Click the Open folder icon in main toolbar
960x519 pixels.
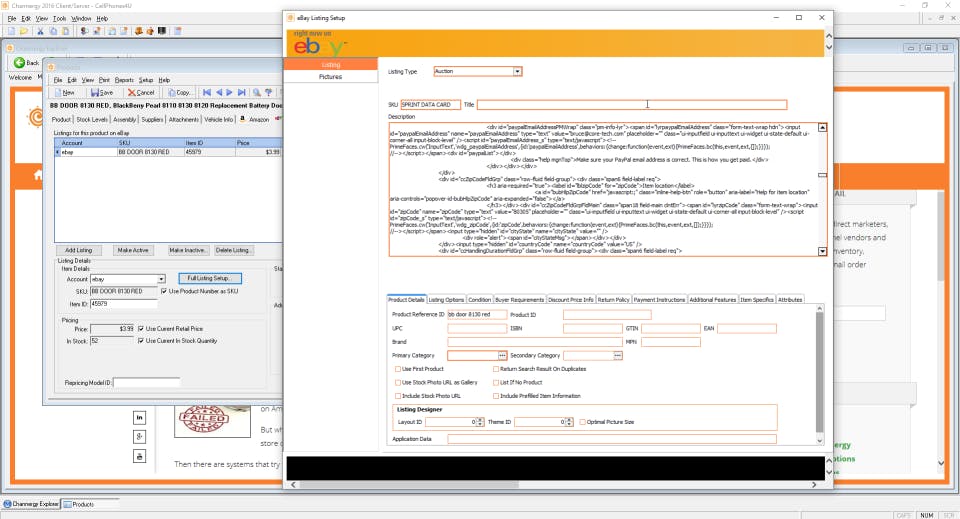click(23, 31)
